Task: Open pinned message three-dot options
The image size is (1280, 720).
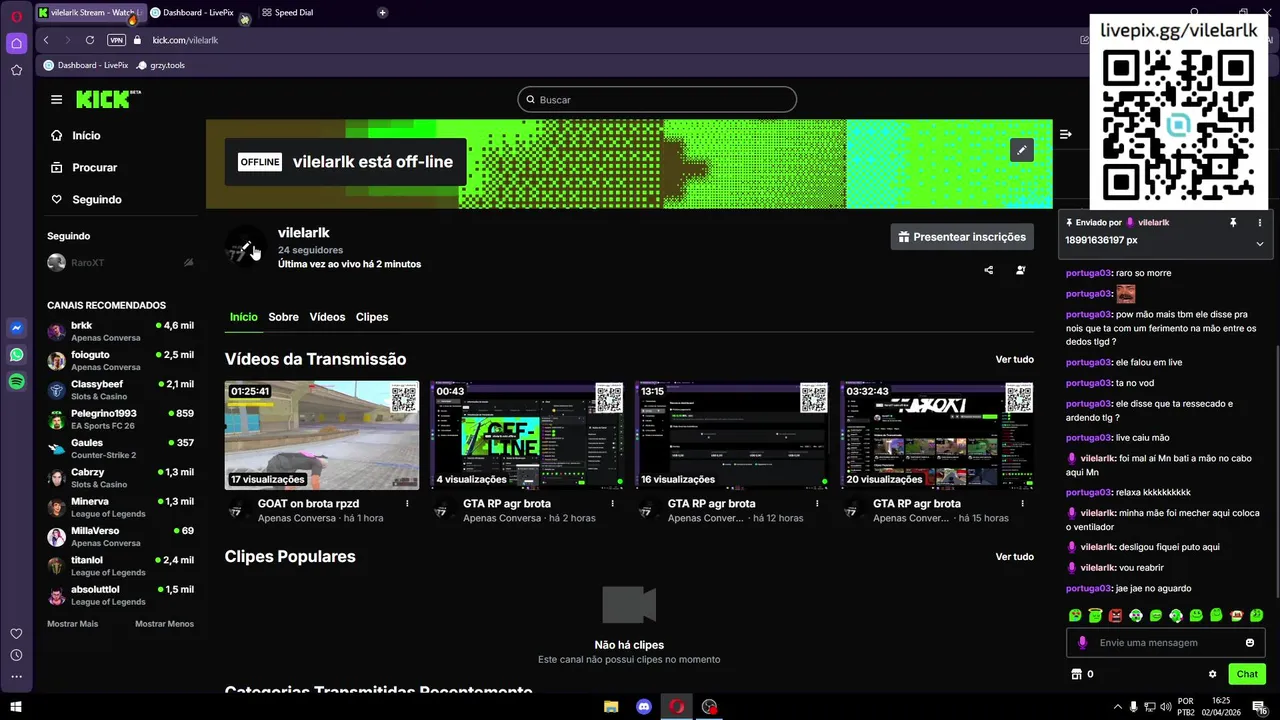Action: click(x=1260, y=222)
